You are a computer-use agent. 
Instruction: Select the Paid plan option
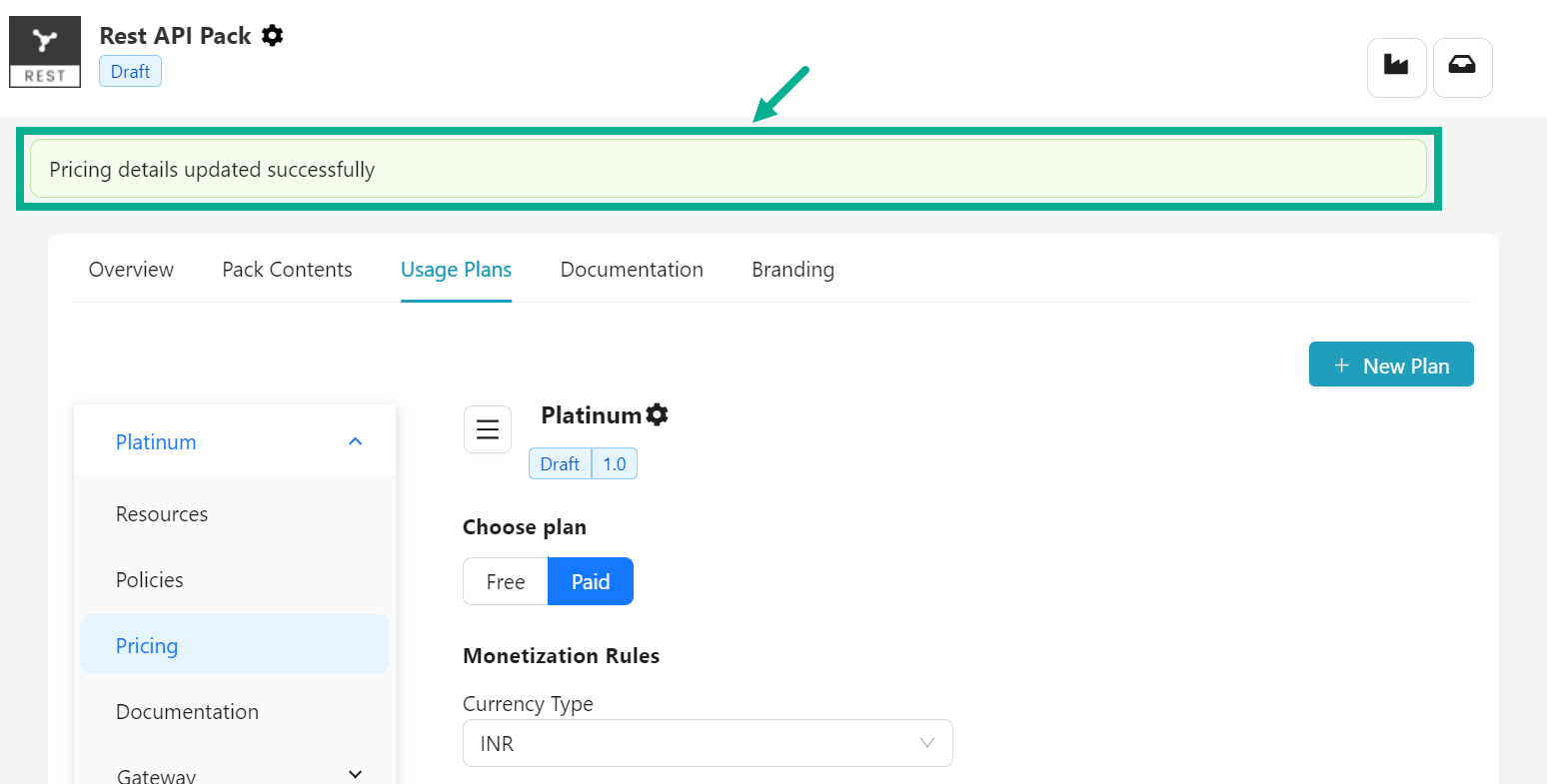591,581
